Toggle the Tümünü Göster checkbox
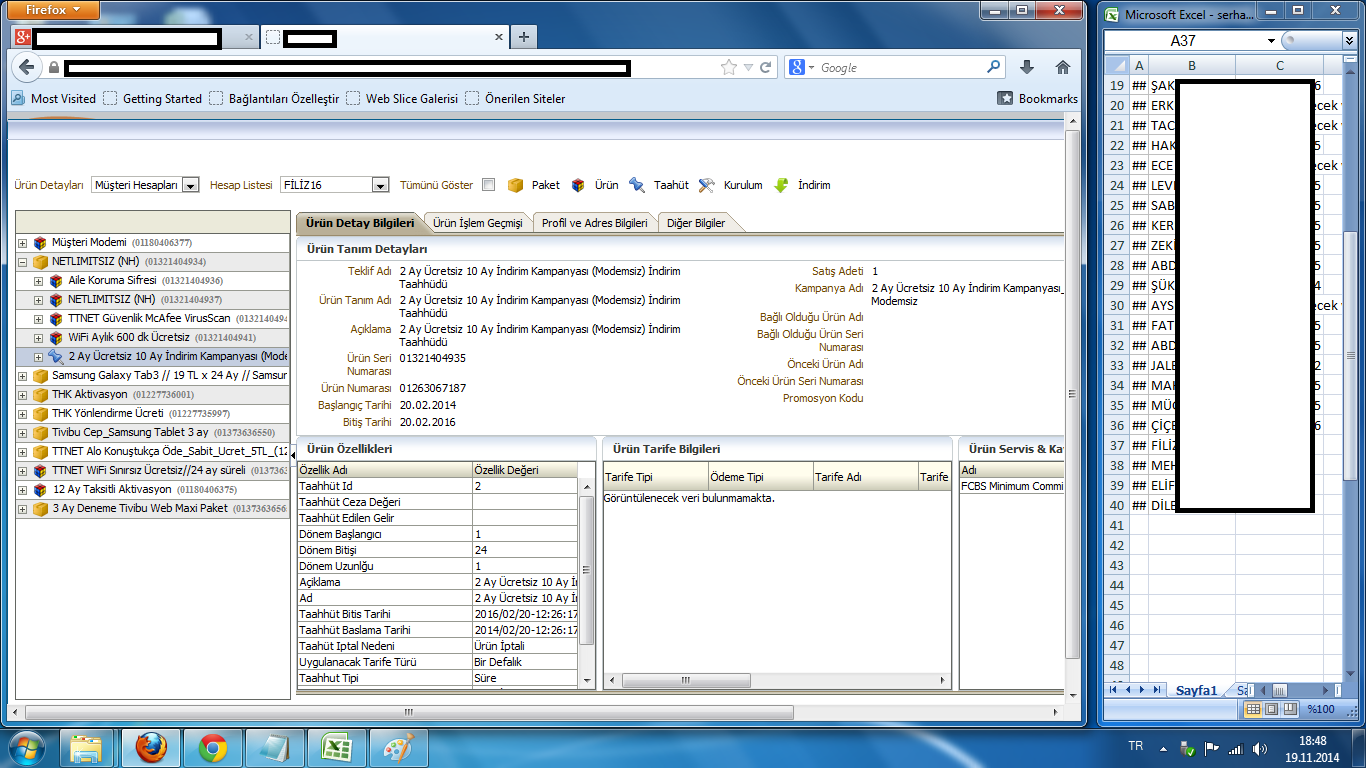Viewport: 1366px width, 768px height. (488, 185)
